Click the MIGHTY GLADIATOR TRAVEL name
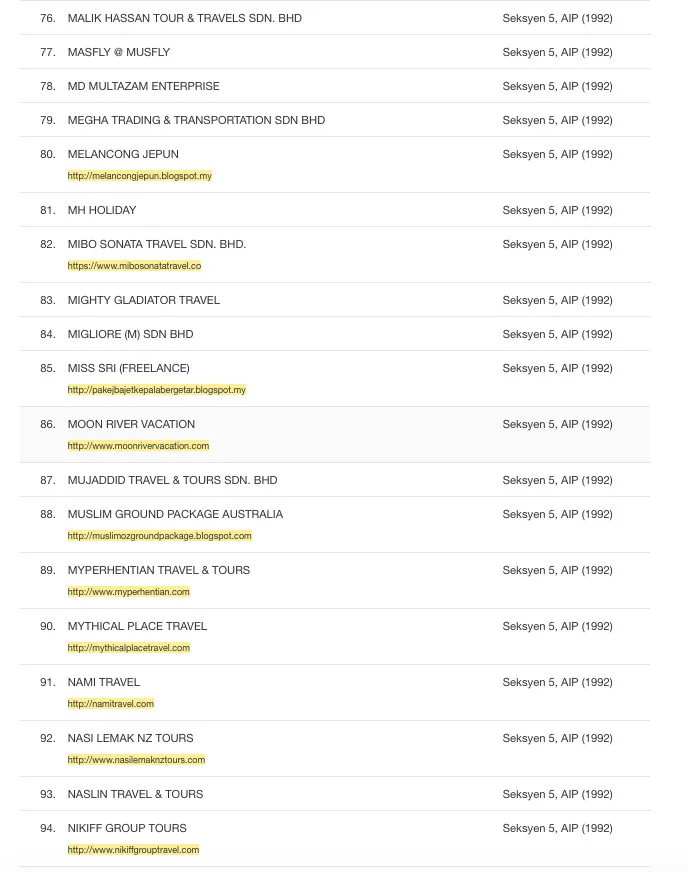This screenshot has width=688, height=872. [x=143, y=300]
